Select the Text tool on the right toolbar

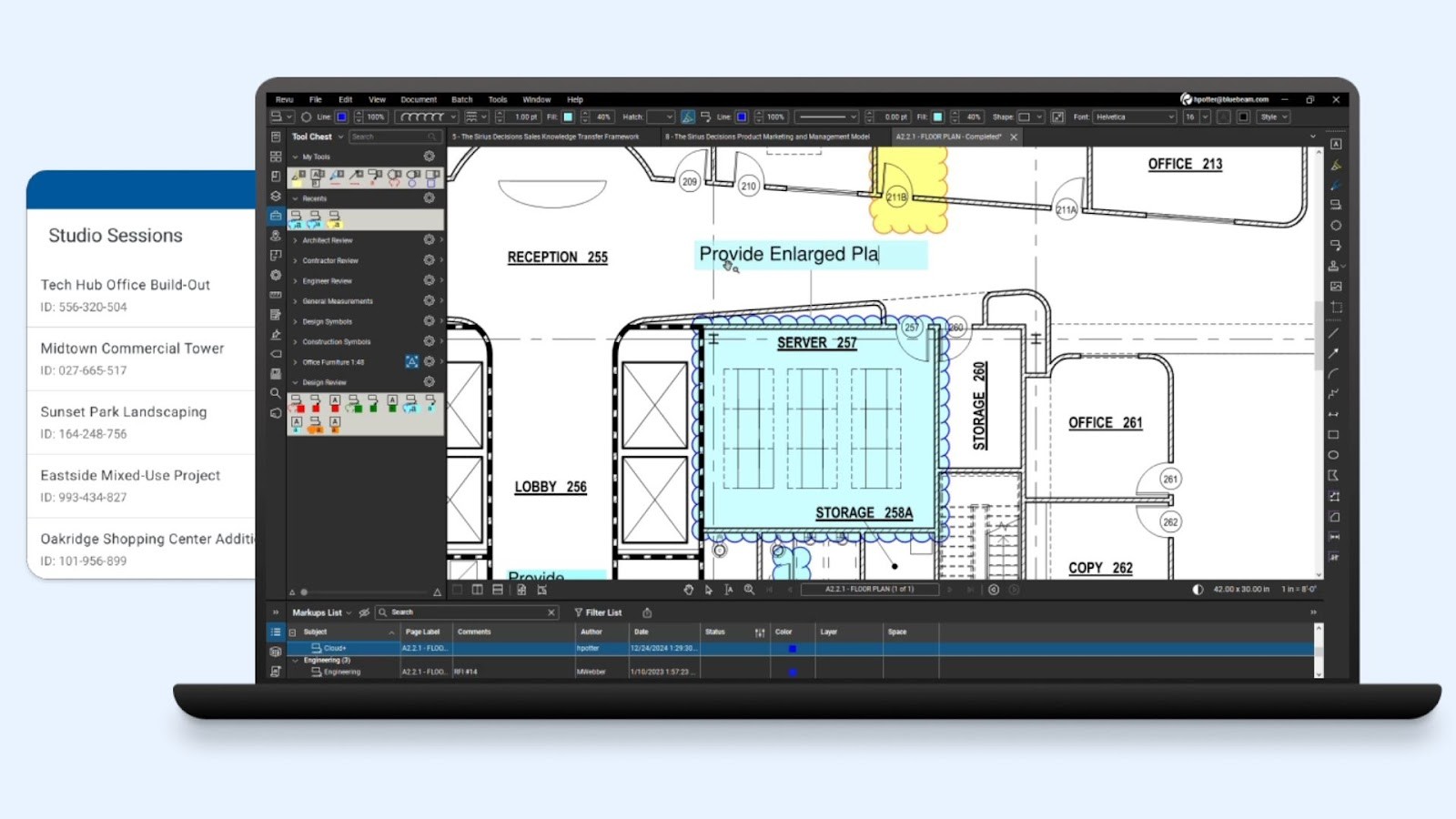(1336, 143)
